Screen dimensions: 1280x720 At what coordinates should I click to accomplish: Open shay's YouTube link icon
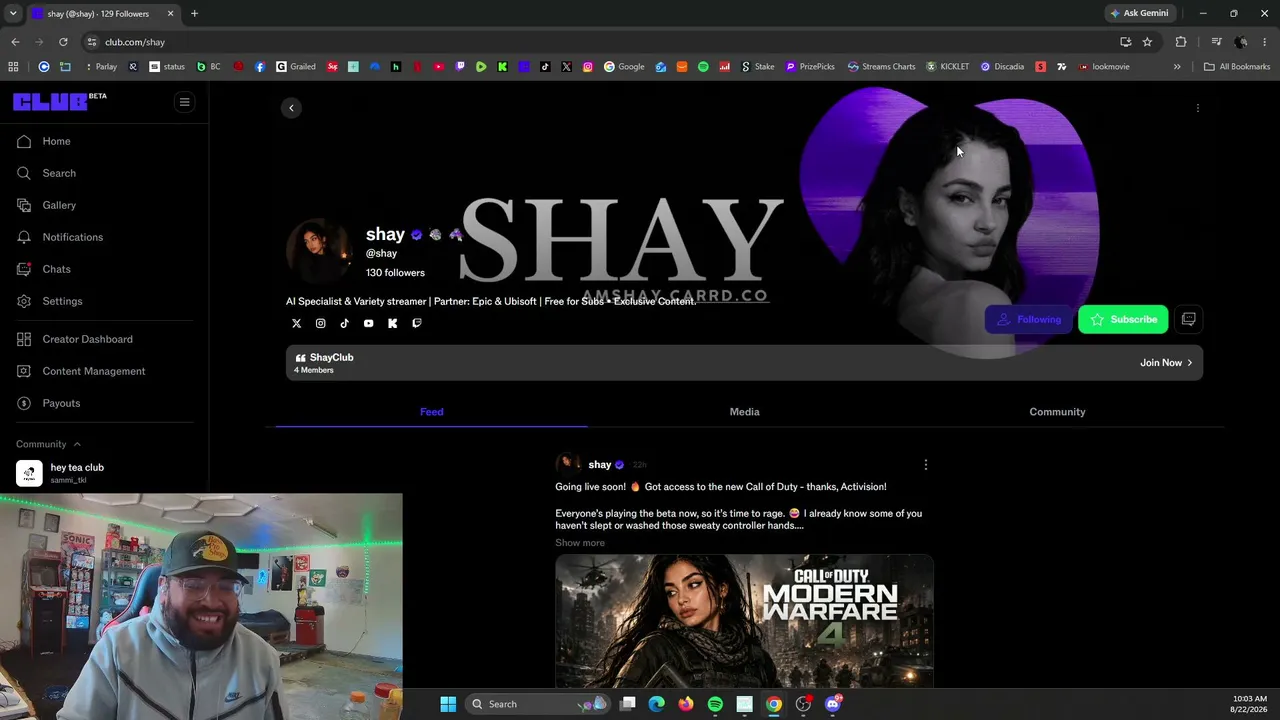(x=369, y=323)
